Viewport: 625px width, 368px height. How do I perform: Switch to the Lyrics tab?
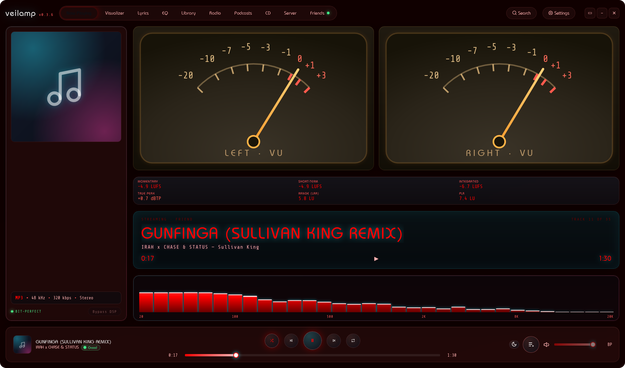coord(143,13)
